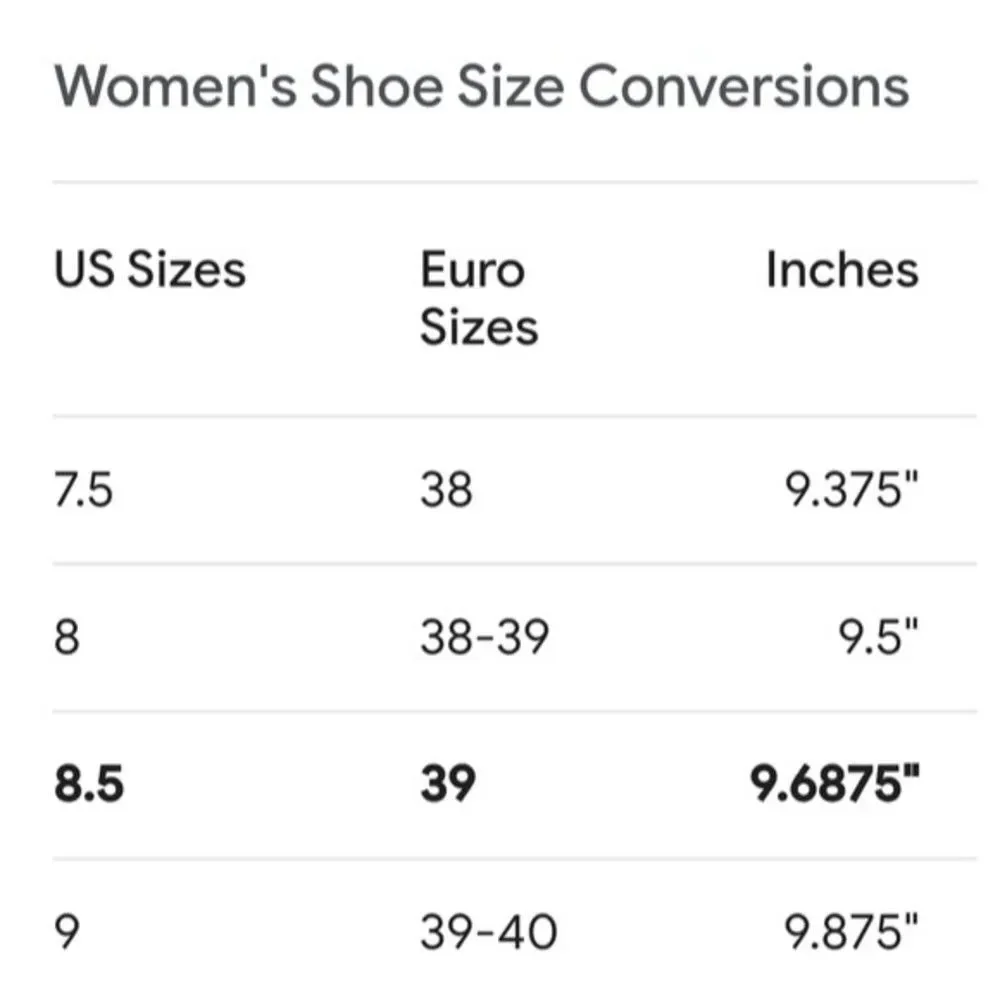Image resolution: width=1000 pixels, height=1000 pixels.
Task: Select US size 8 cell
Action: coord(66,637)
